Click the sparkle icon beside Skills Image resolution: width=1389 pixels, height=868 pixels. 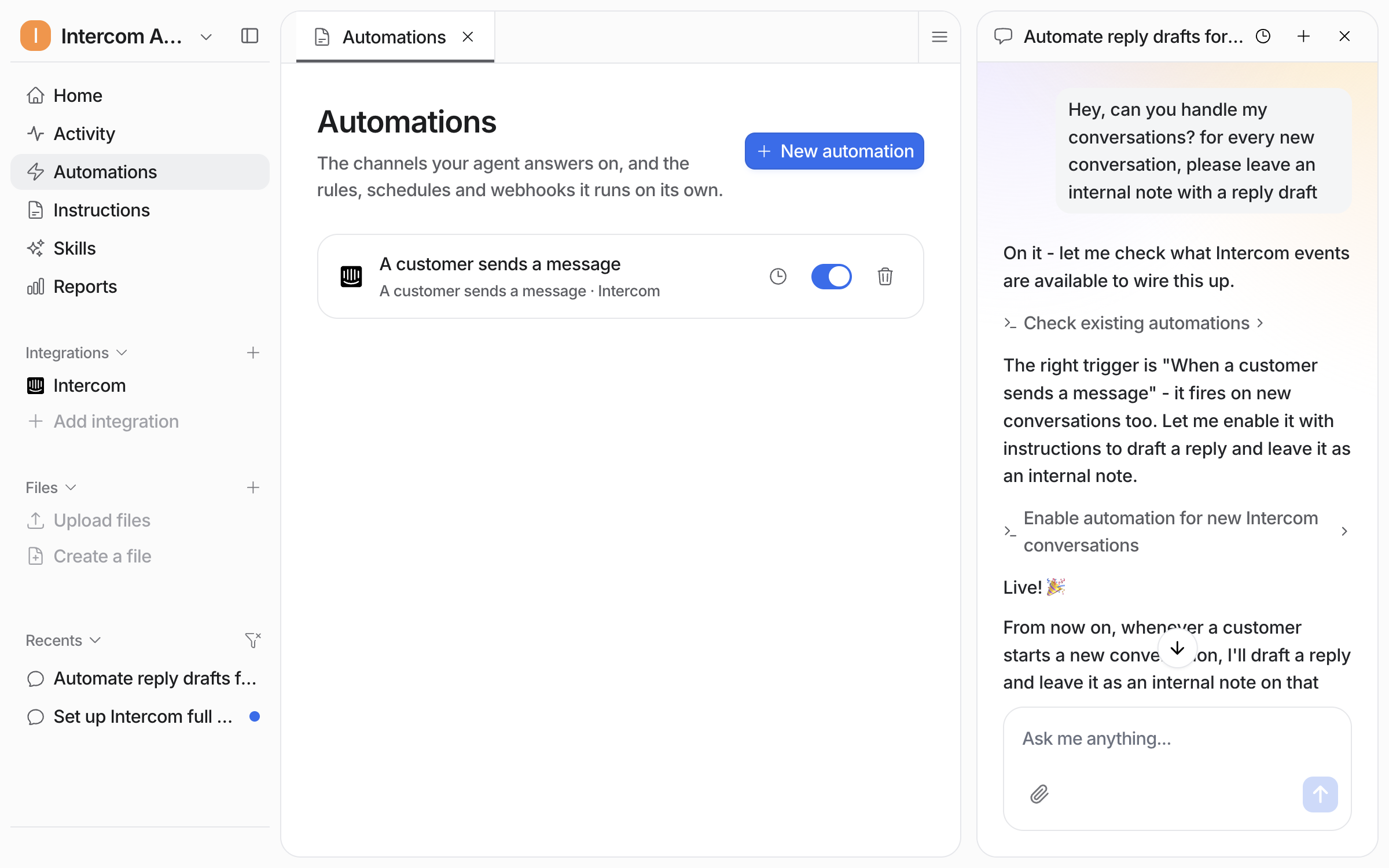[35, 248]
